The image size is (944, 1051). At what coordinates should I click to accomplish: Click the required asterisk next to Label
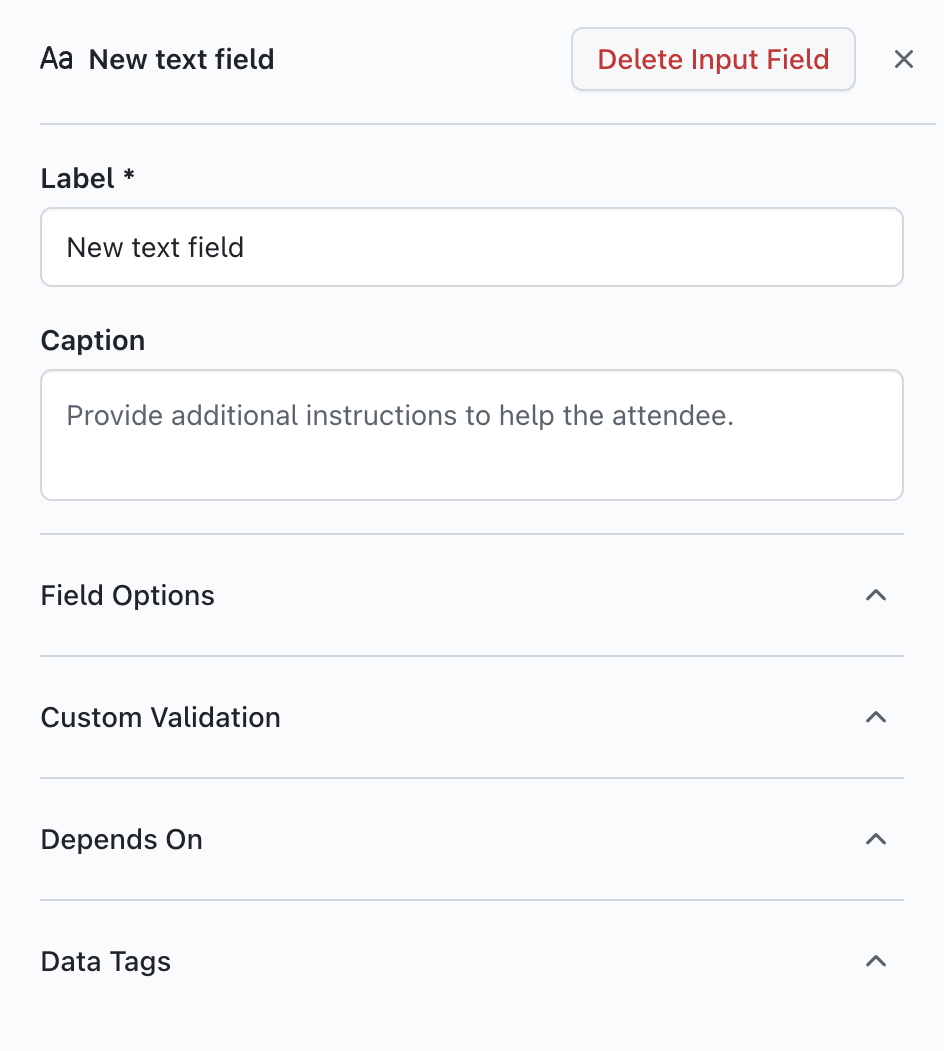129,177
